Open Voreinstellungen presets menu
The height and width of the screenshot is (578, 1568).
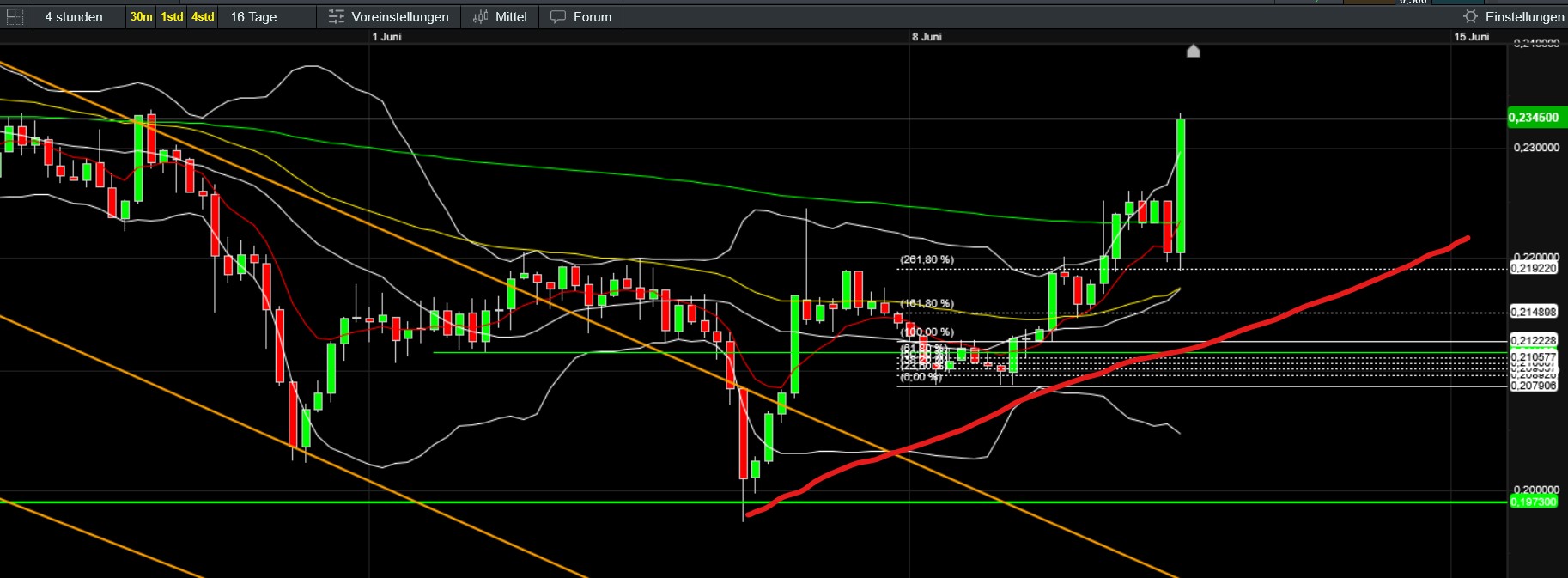(389, 17)
